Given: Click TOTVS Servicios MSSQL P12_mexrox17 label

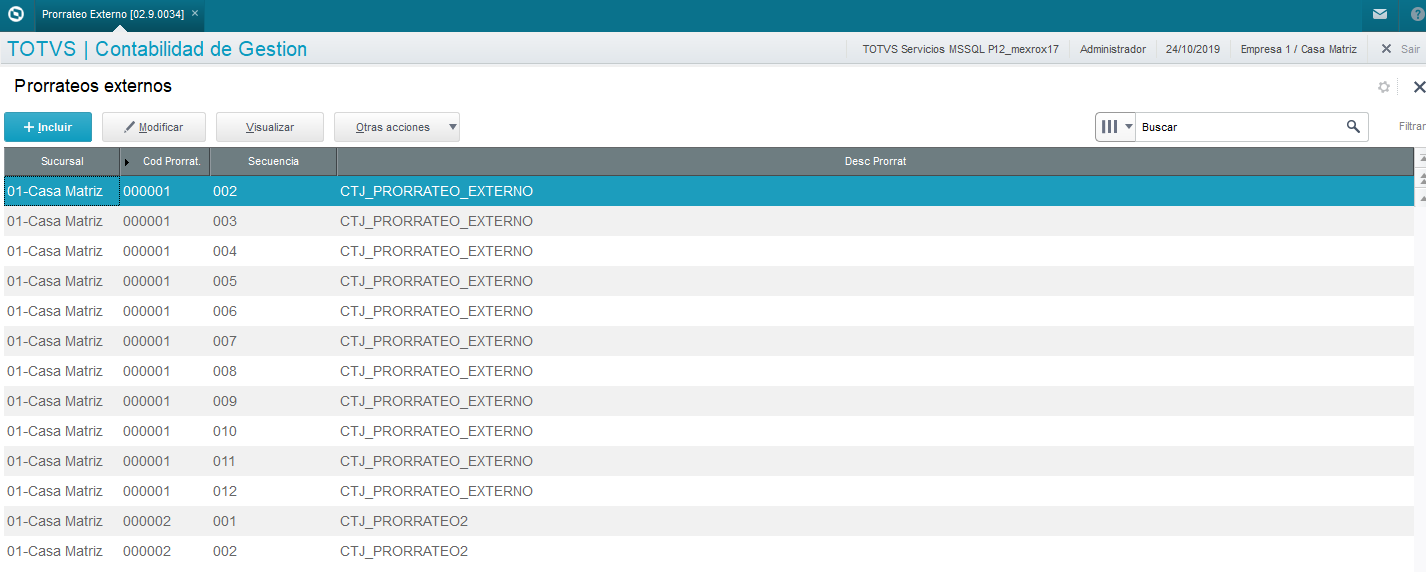Looking at the screenshot, I should [960, 49].
